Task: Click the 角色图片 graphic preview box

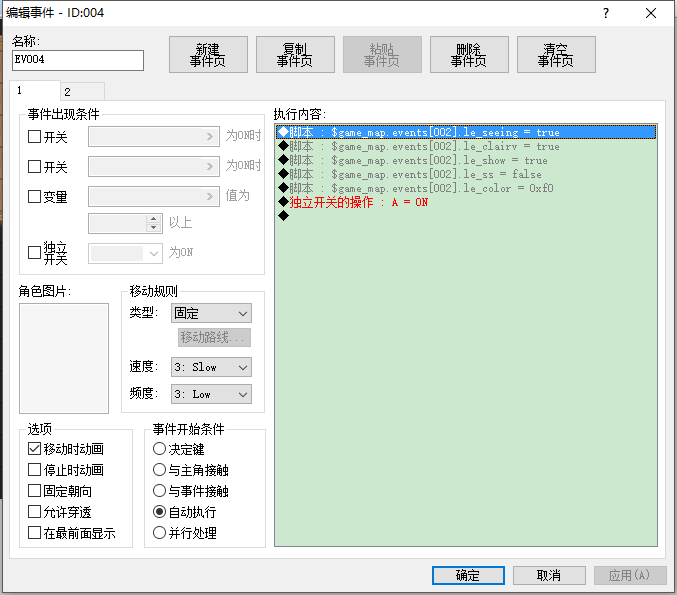Action: click(x=64, y=358)
